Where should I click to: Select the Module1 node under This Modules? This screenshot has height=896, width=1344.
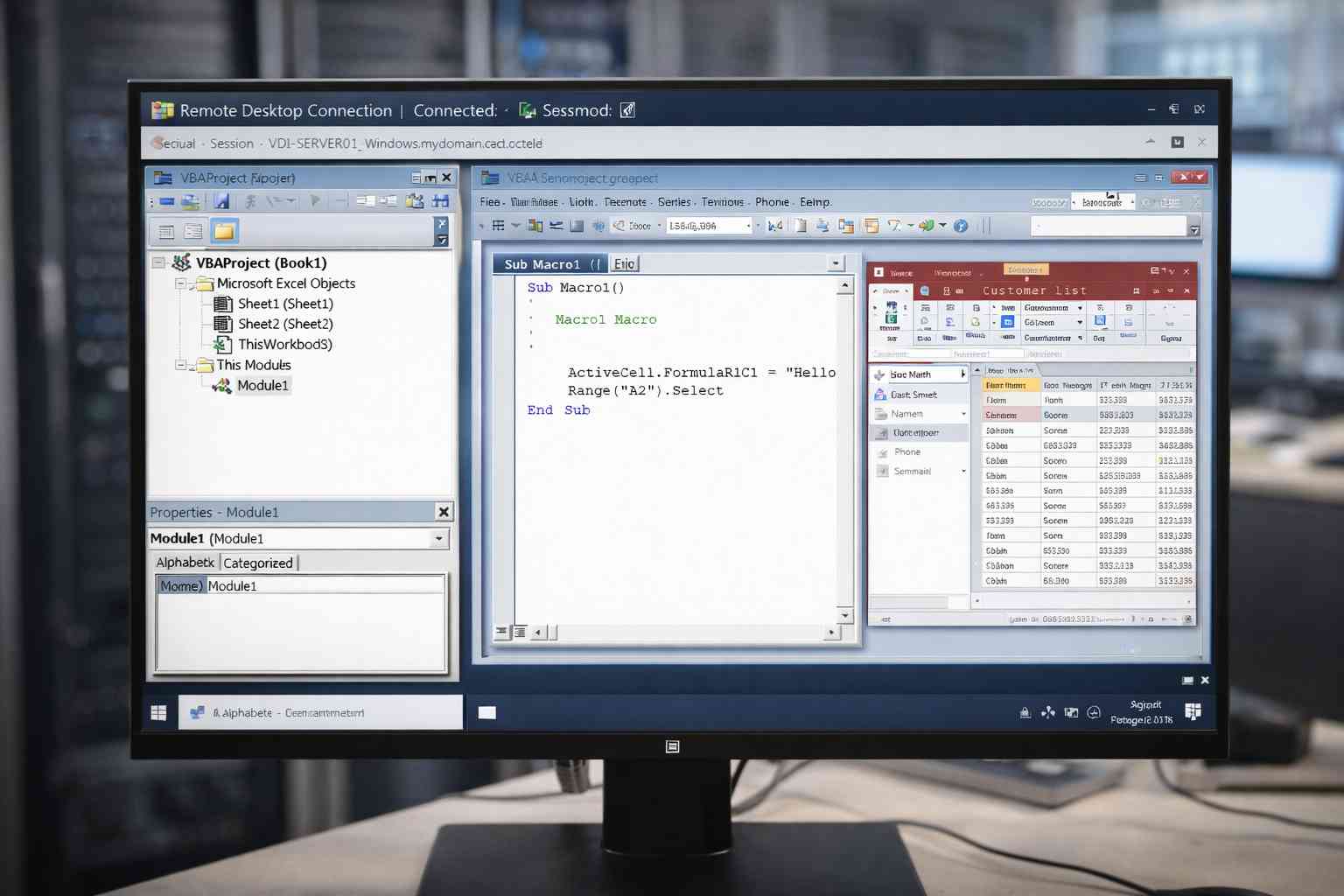pyautogui.click(x=263, y=385)
